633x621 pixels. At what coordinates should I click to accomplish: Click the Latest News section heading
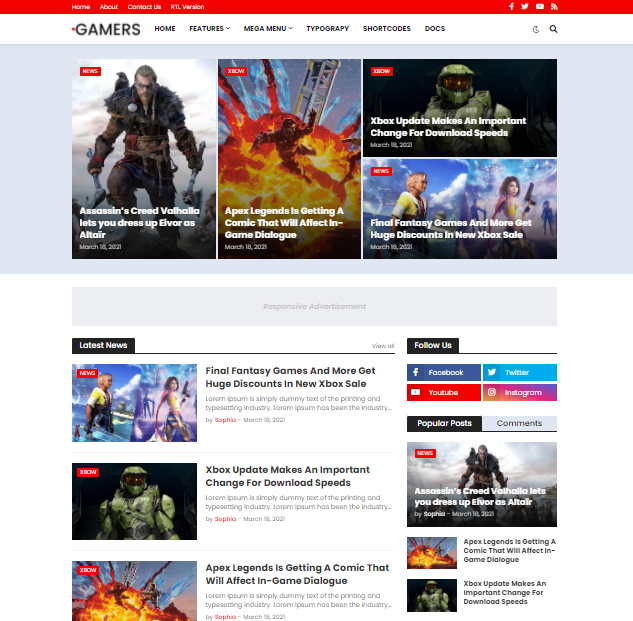point(103,346)
